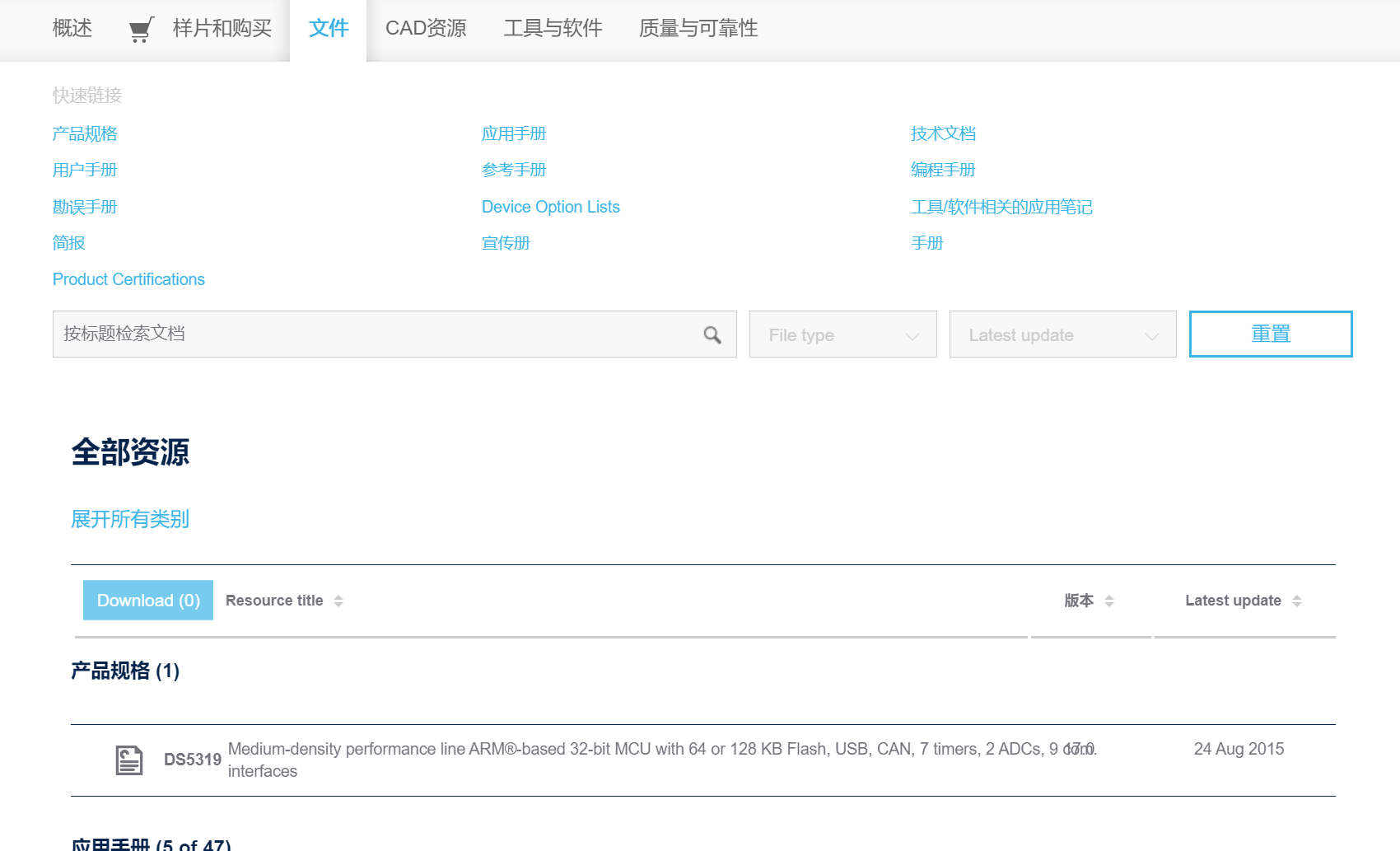Jump to 应用手册 quick link
This screenshot has width=1400, height=851.
(x=514, y=133)
